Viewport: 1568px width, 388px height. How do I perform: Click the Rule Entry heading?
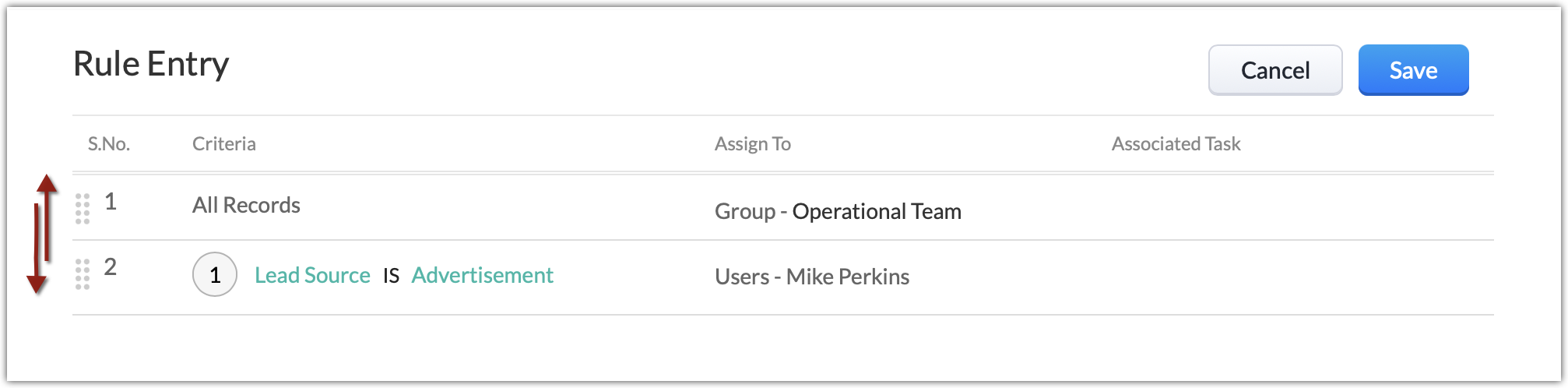[151, 64]
